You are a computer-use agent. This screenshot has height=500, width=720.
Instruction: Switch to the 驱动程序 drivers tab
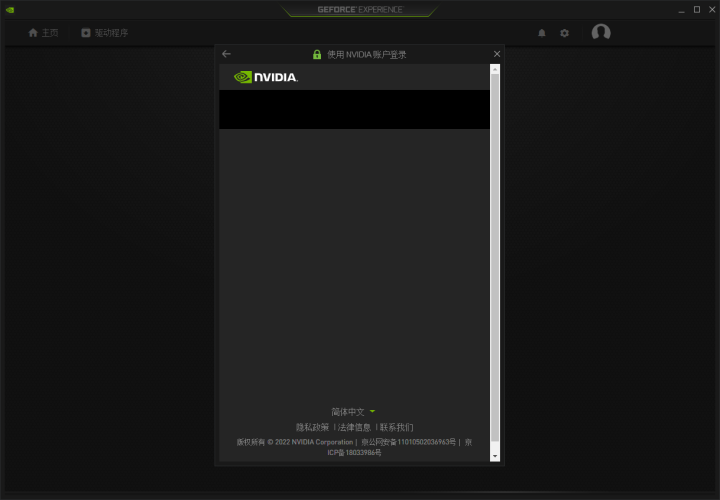105,33
